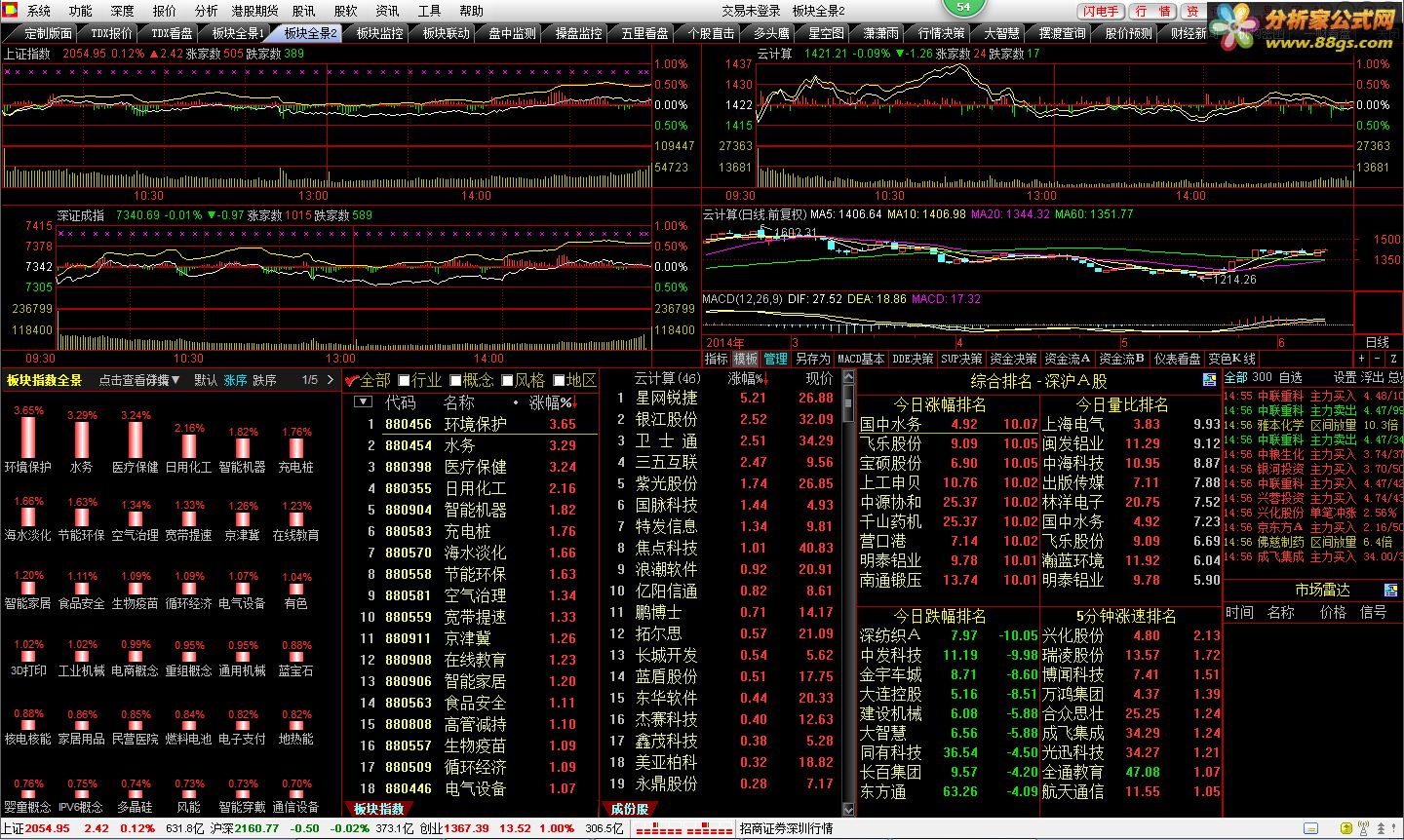
Task: Click the 水务 sector bar
Action: [82, 440]
